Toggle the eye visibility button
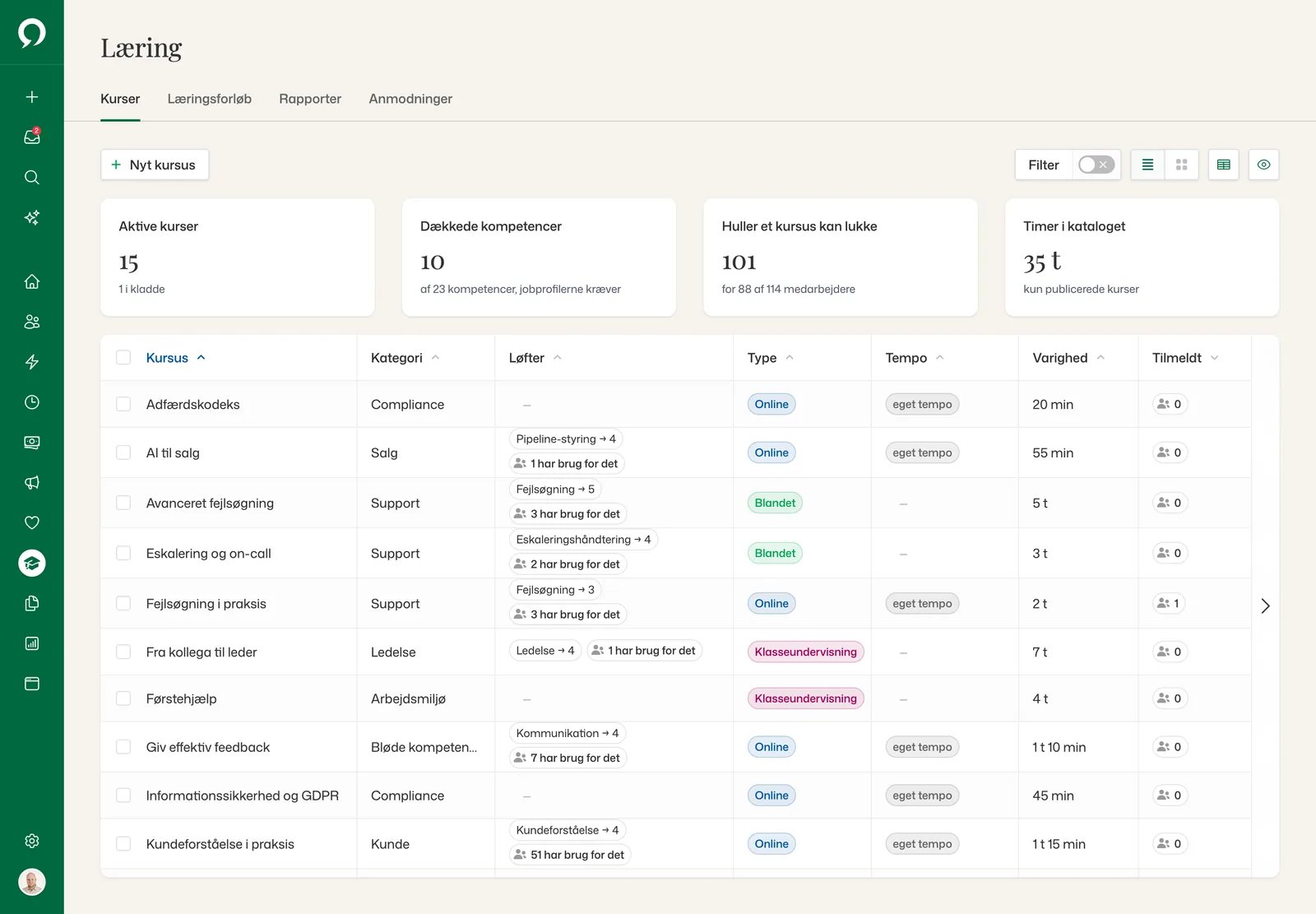The width and height of the screenshot is (1316, 914). click(x=1264, y=165)
